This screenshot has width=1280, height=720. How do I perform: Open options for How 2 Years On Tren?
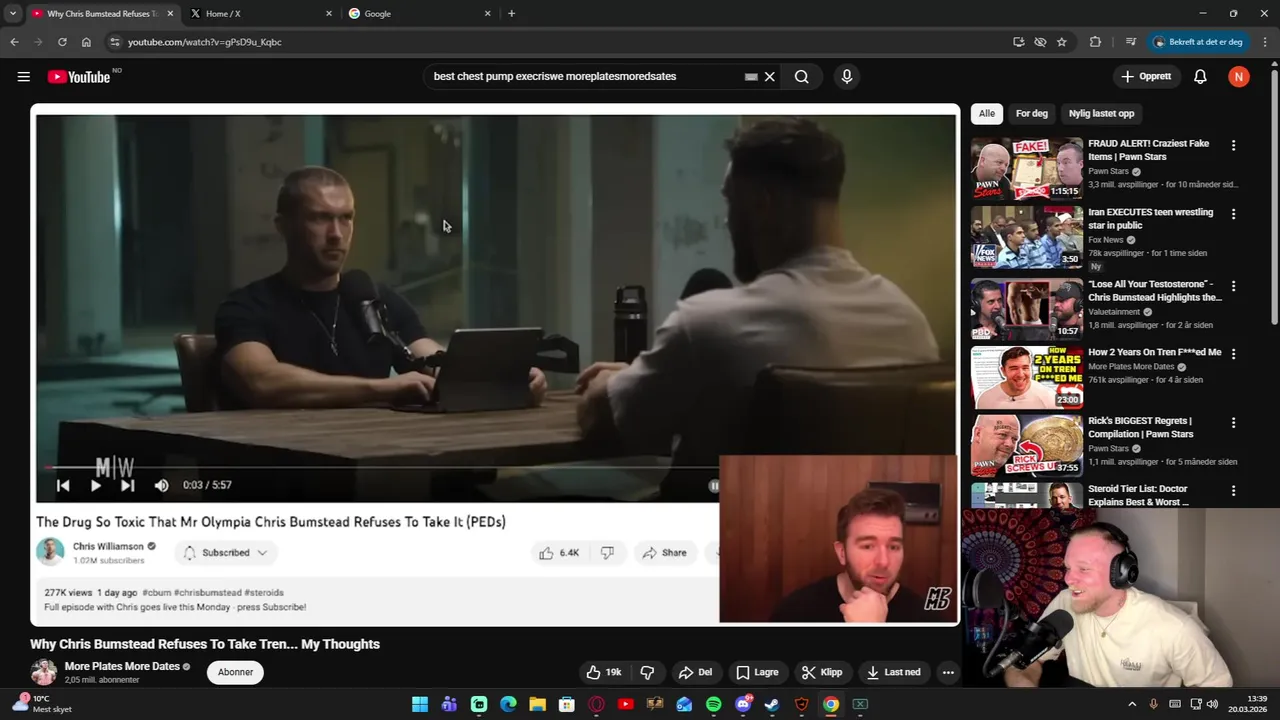click(1233, 354)
